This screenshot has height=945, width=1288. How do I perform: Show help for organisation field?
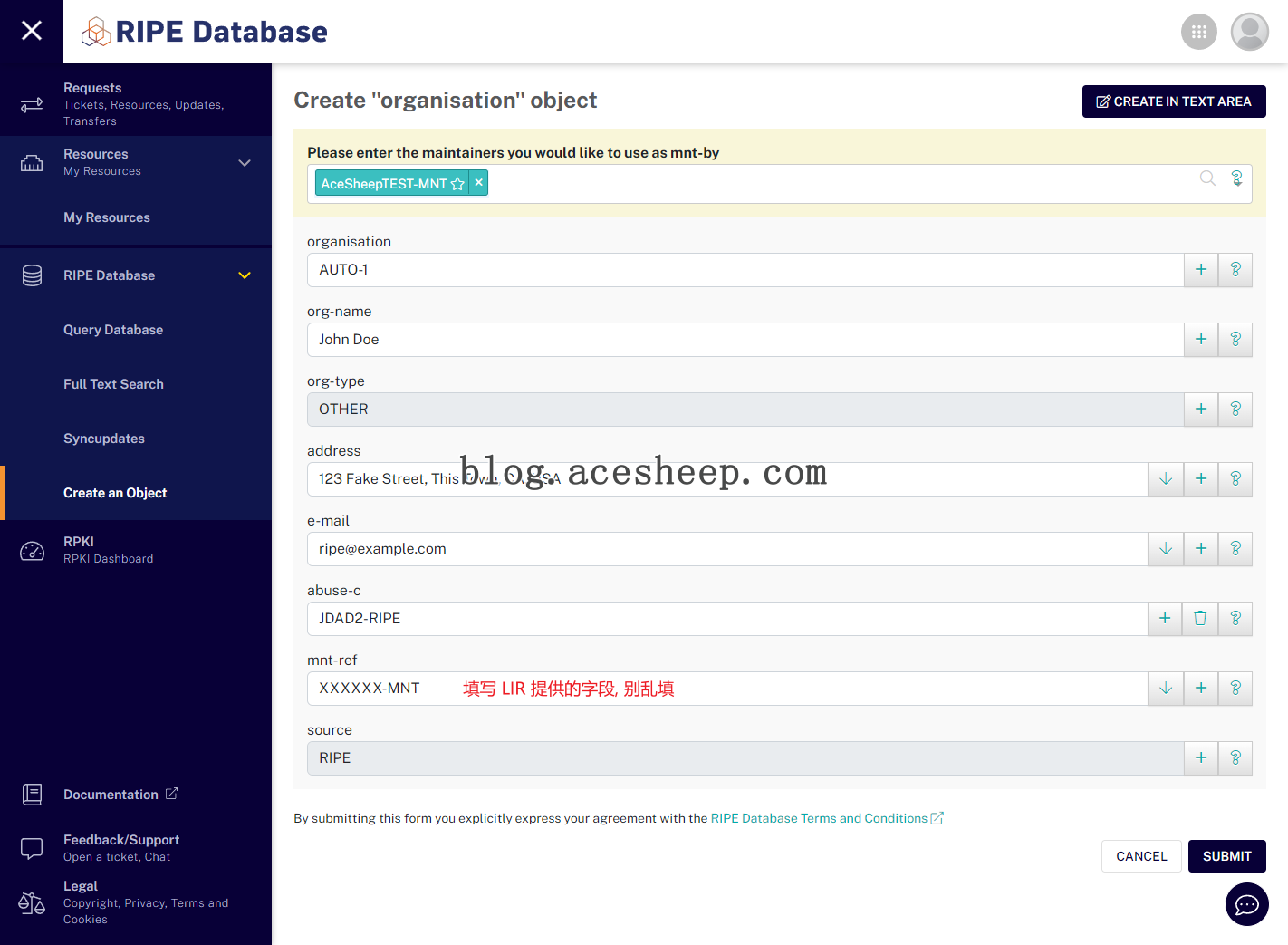coord(1235,270)
